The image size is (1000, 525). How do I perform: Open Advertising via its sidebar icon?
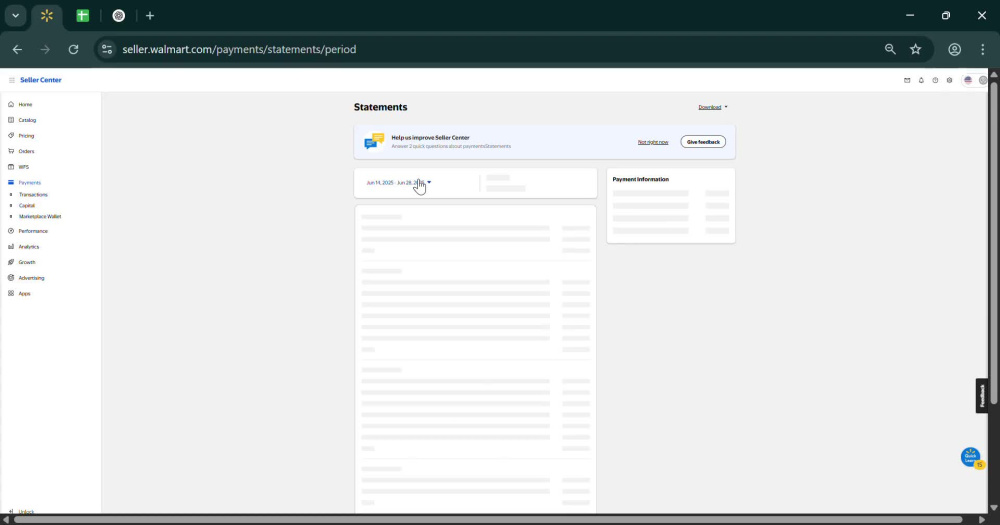(x=11, y=277)
